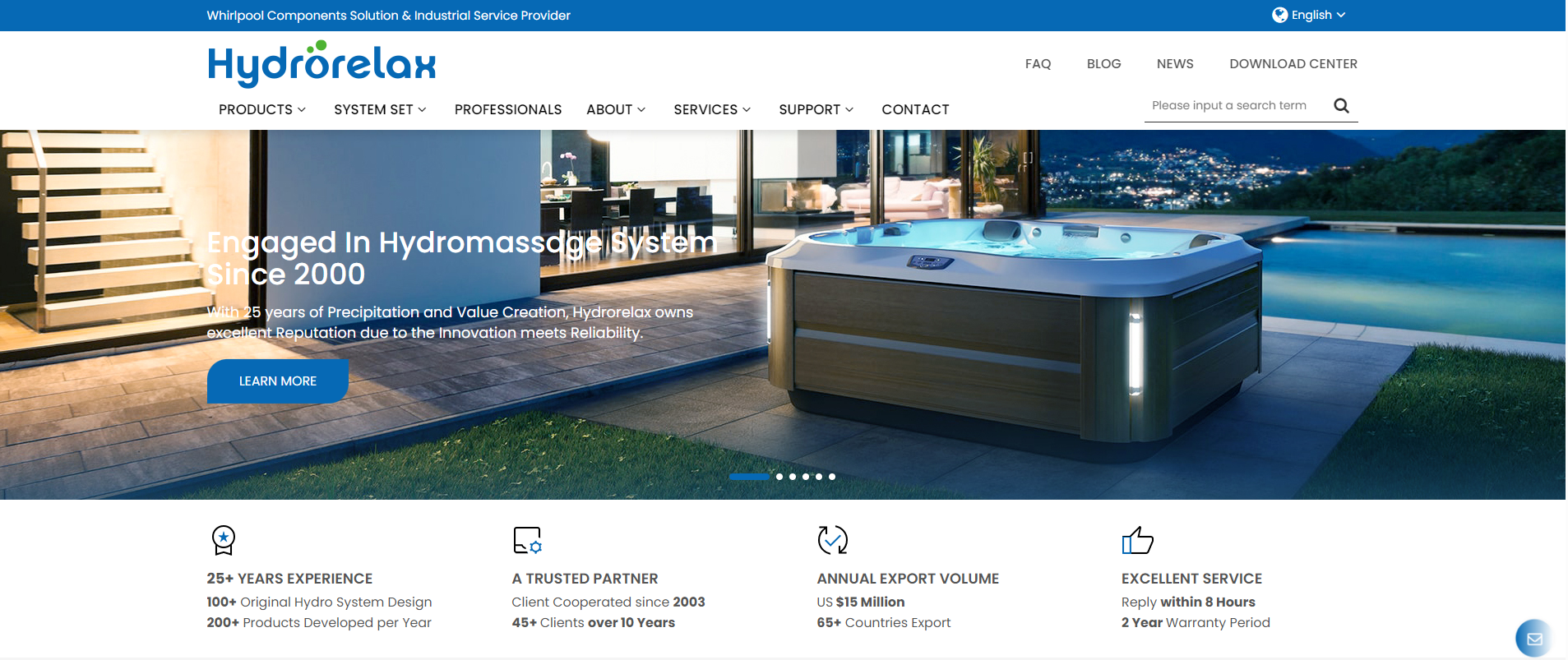Click the search magnifier icon

(1341, 106)
